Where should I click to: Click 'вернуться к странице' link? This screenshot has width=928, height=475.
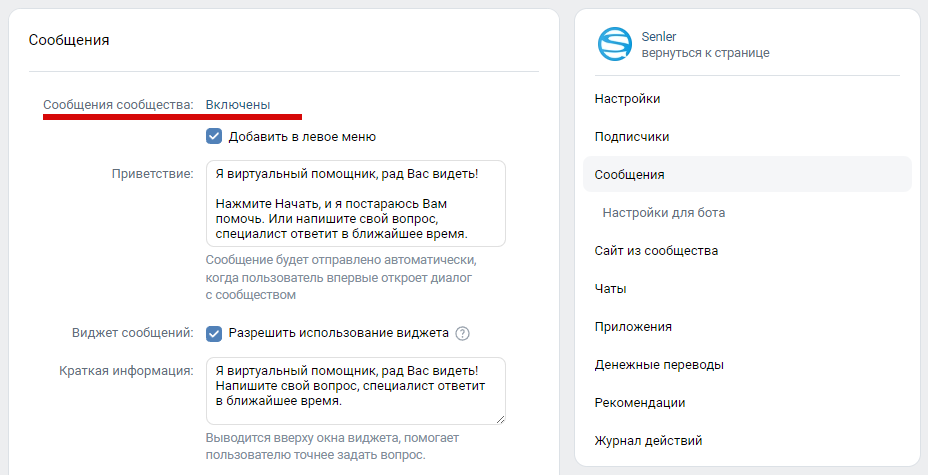pos(705,53)
